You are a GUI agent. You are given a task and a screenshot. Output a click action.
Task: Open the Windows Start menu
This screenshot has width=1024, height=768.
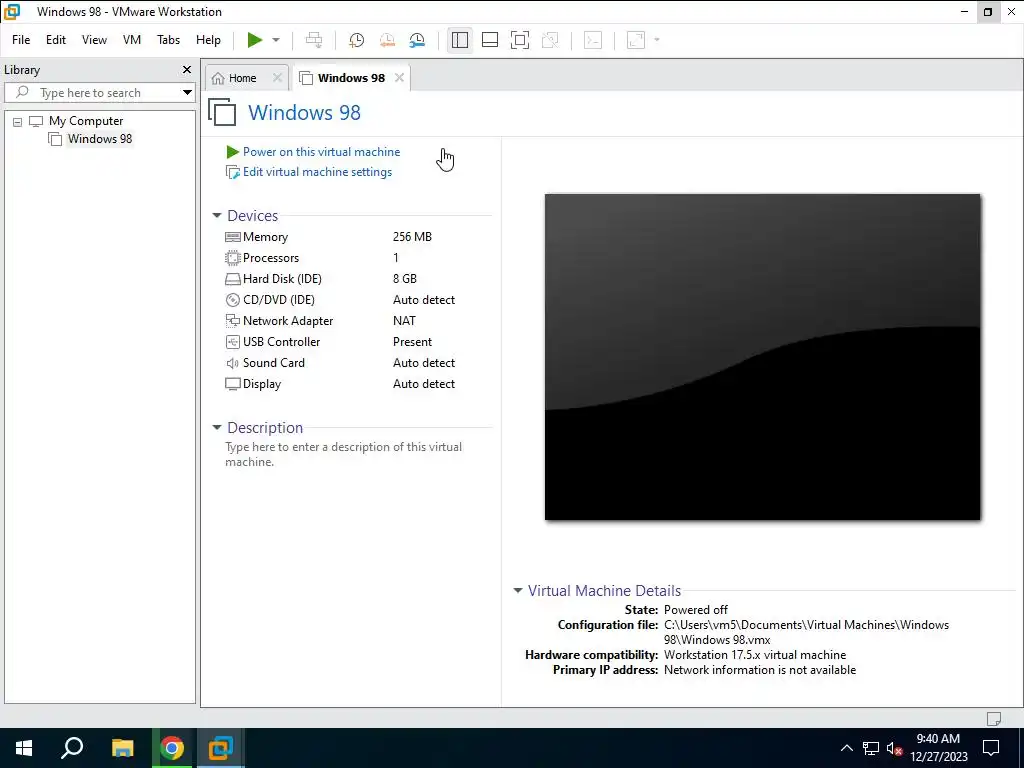click(x=24, y=748)
